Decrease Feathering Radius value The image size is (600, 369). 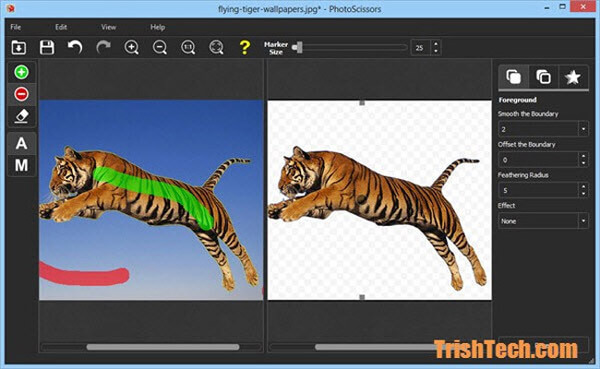(583, 194)
